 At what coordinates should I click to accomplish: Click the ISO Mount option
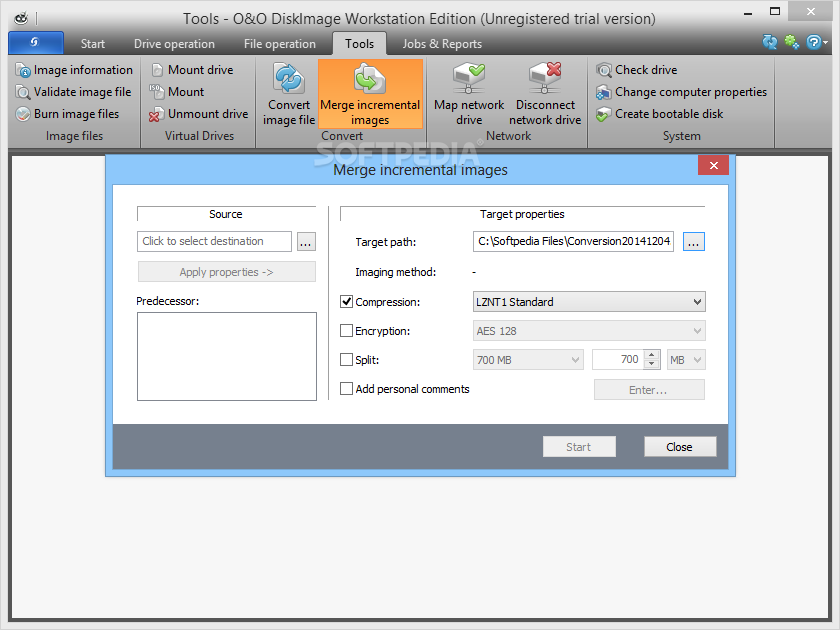[177, 92]
